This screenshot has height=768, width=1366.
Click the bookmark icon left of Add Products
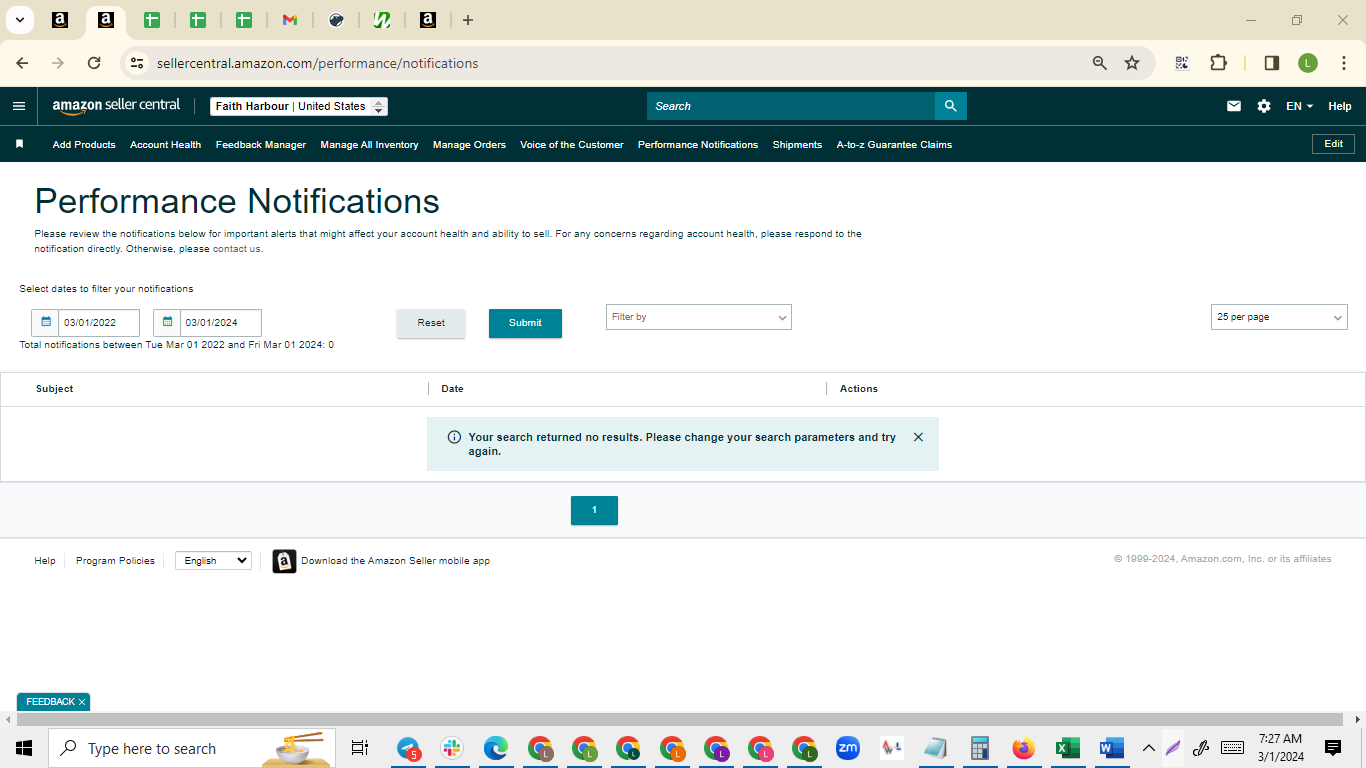click(19, 144)
